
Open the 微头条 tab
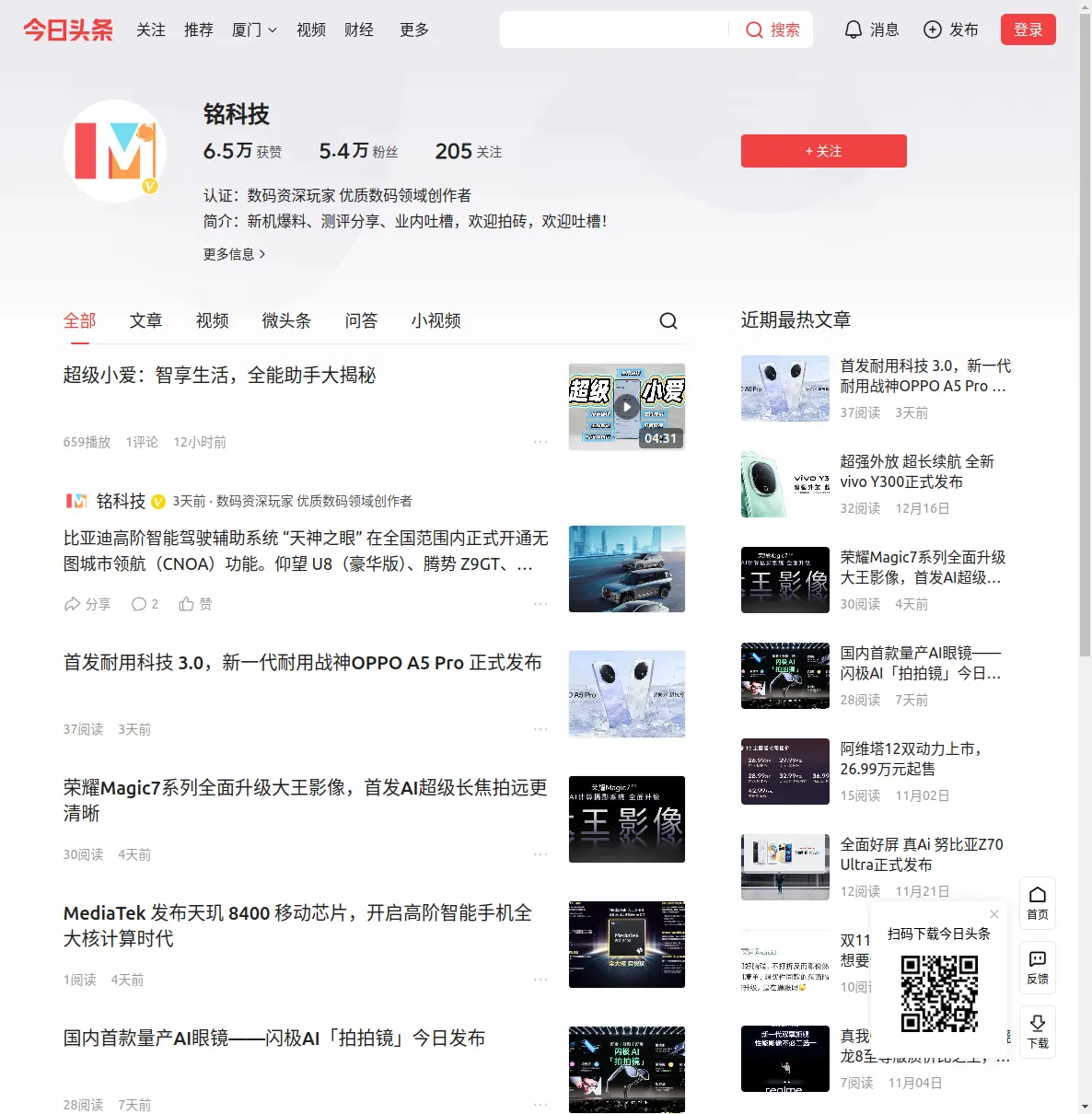287,320
